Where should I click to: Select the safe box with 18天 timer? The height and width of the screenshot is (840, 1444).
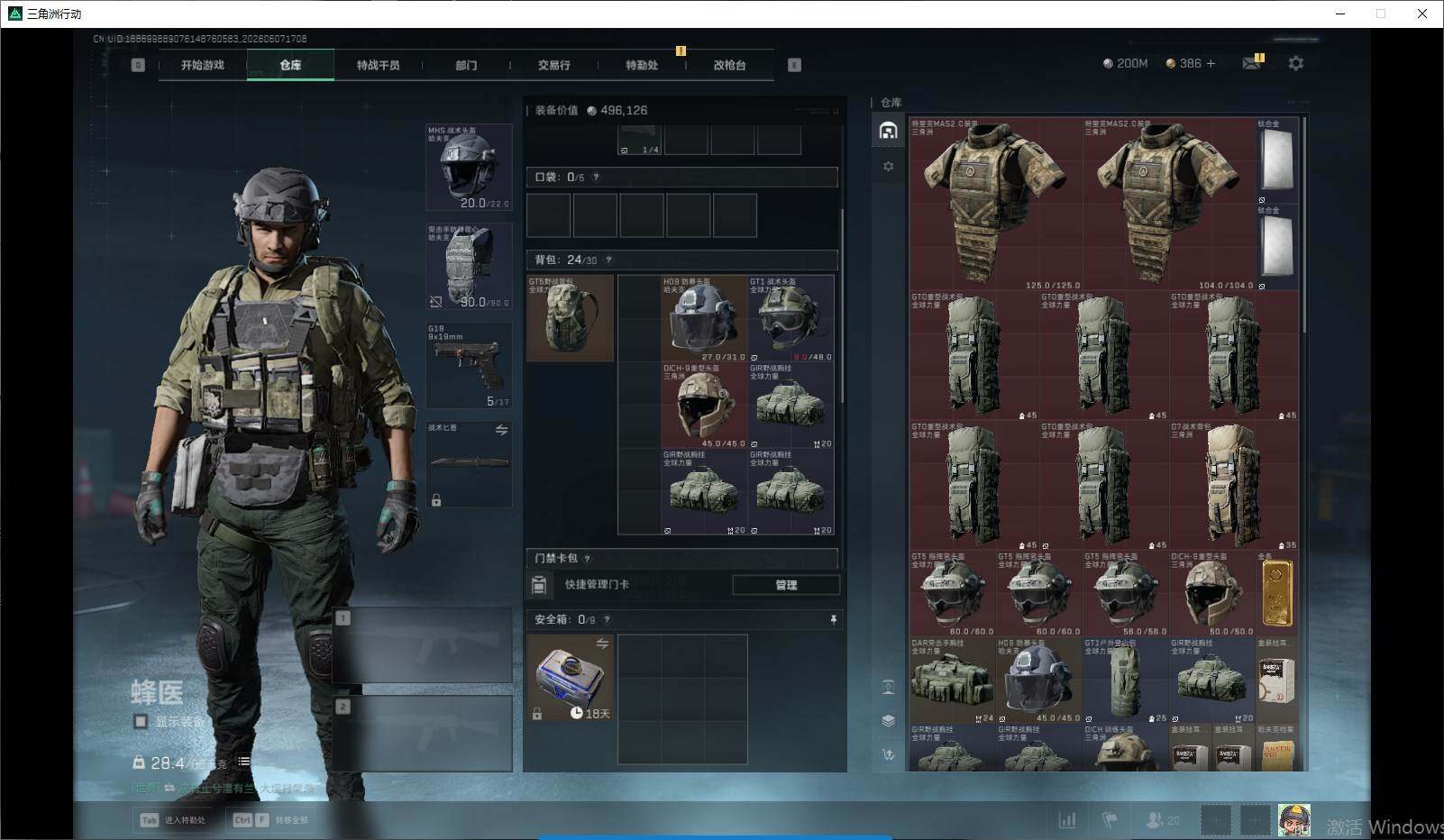(x=570, y=678)
